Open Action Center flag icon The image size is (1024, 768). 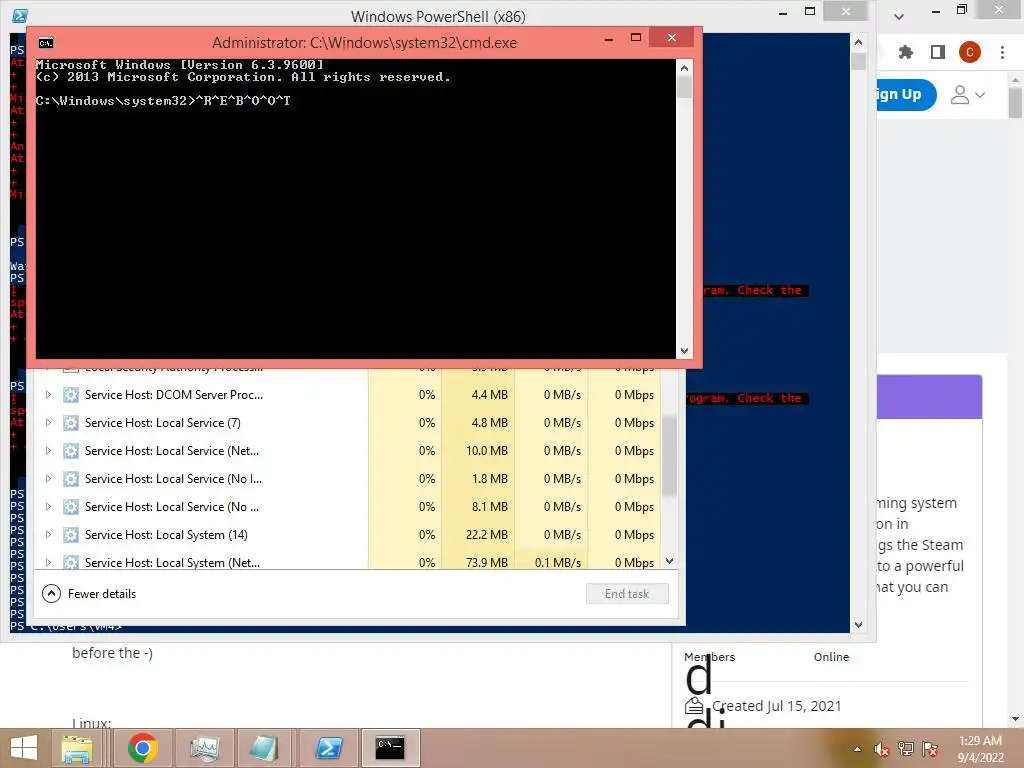930,749
